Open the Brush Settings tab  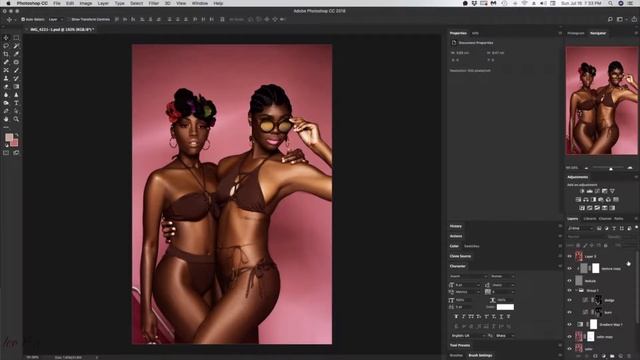(x=480, y=356)
